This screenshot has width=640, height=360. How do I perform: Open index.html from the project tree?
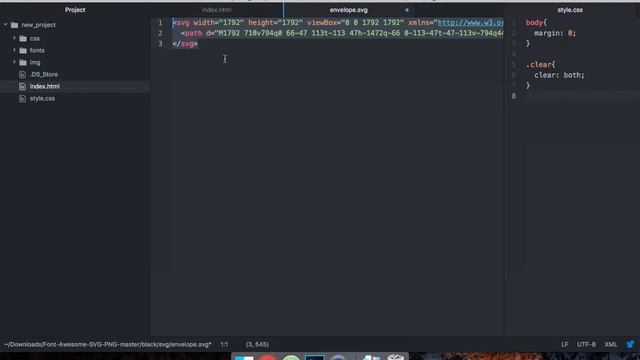pyautogui.click(x=44, y=87)
